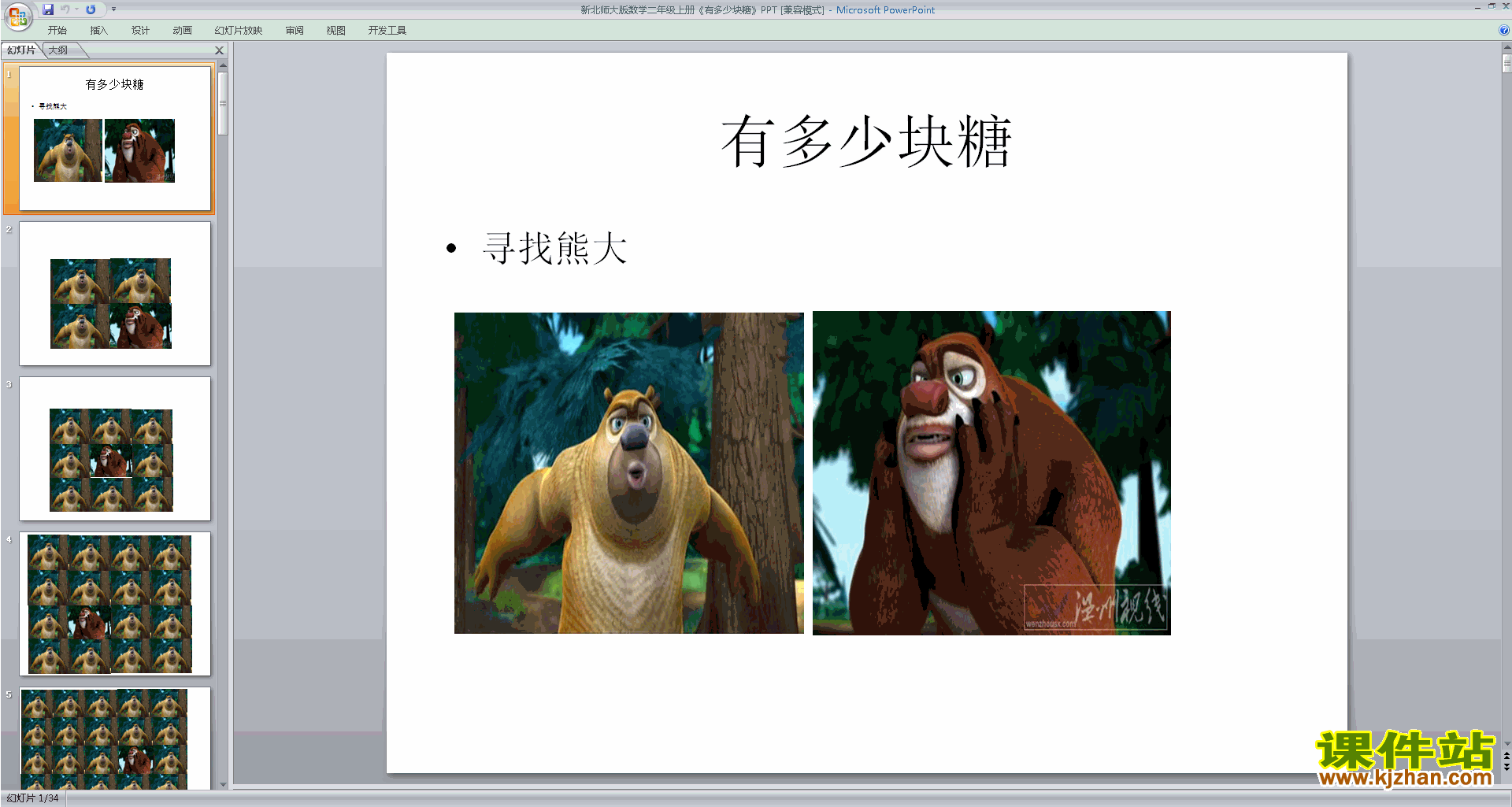Viewport: 1512px width, 807px height.
Task: Click the bullet text 寻找熊大
Action: point(555,248)
